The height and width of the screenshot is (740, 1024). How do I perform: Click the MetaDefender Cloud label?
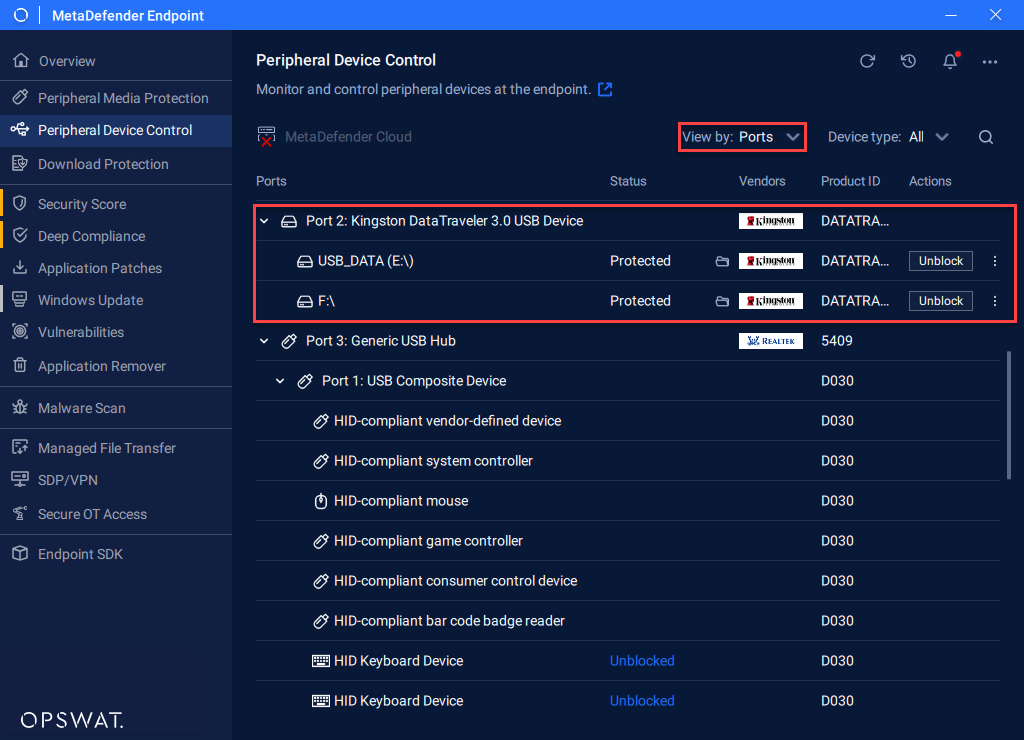click(x=348, y=137)
